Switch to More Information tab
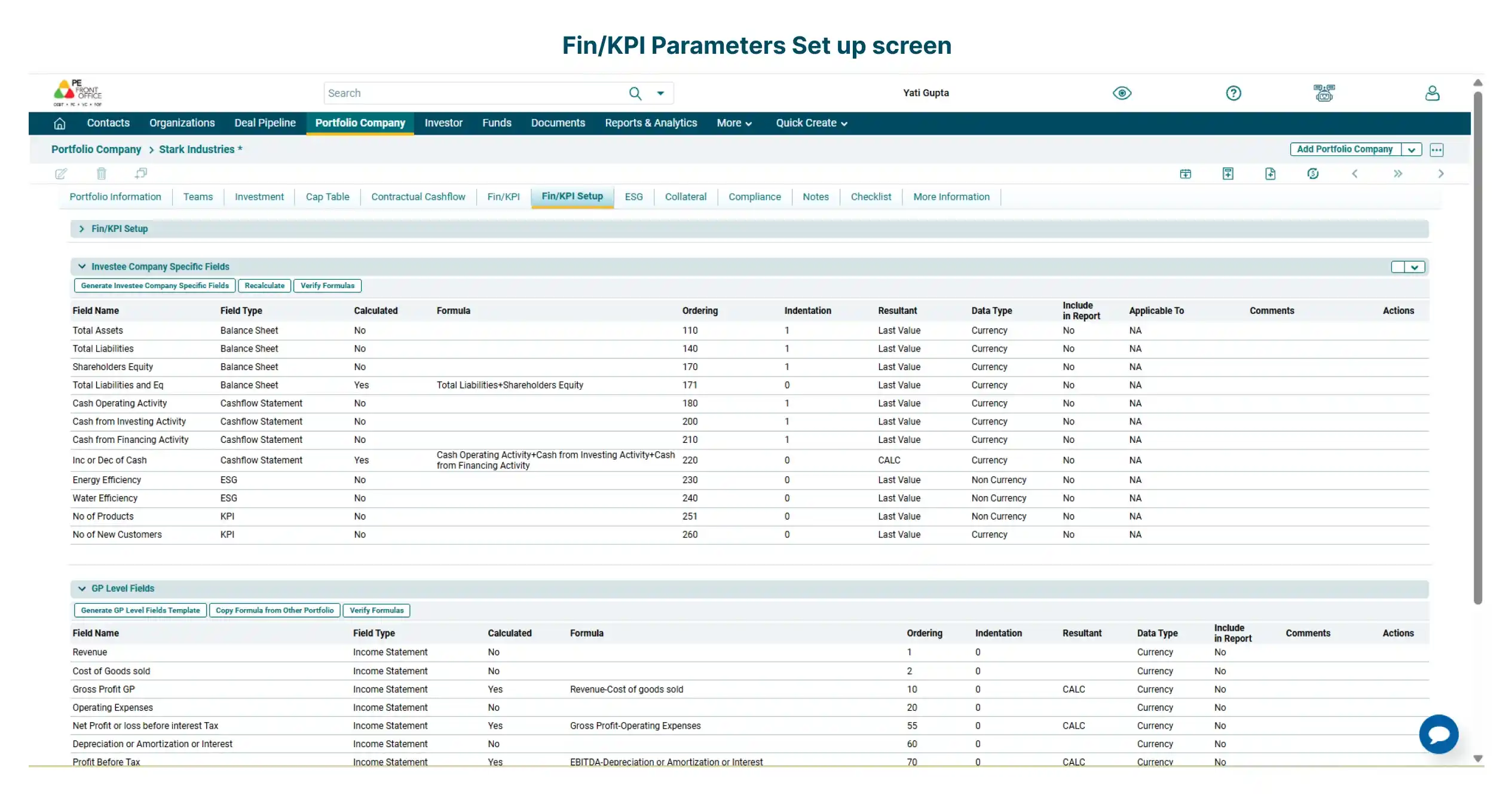The width and height of the screenshot is (1512, 795). [951, 197]
